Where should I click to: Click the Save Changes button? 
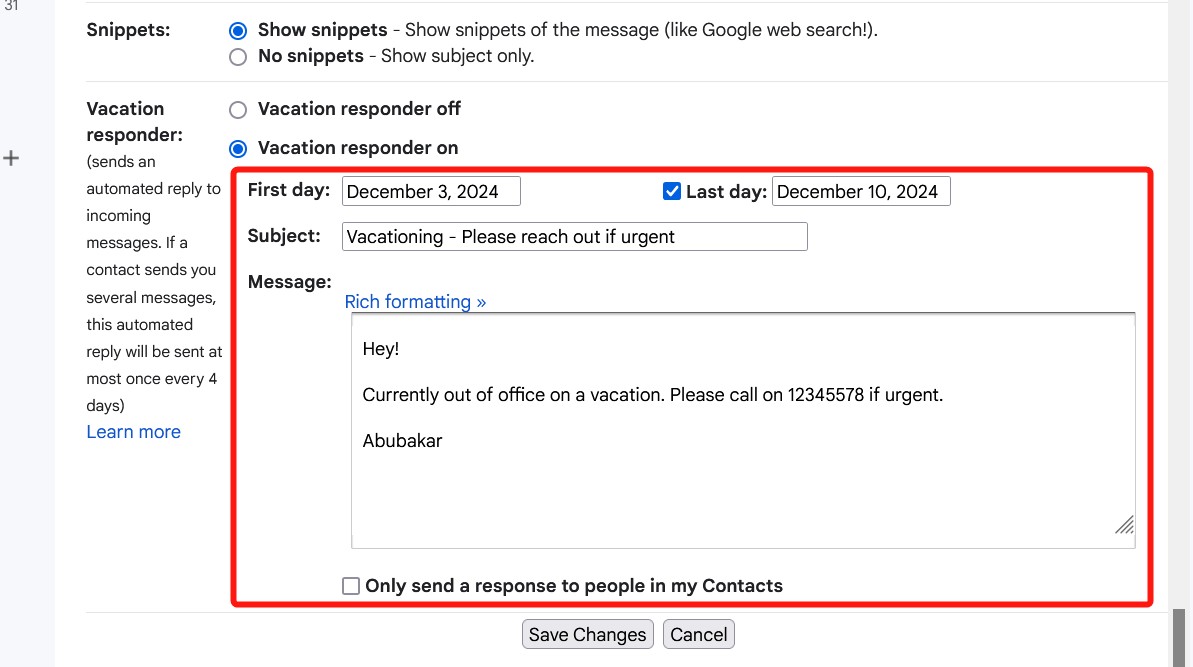(587, 634)
